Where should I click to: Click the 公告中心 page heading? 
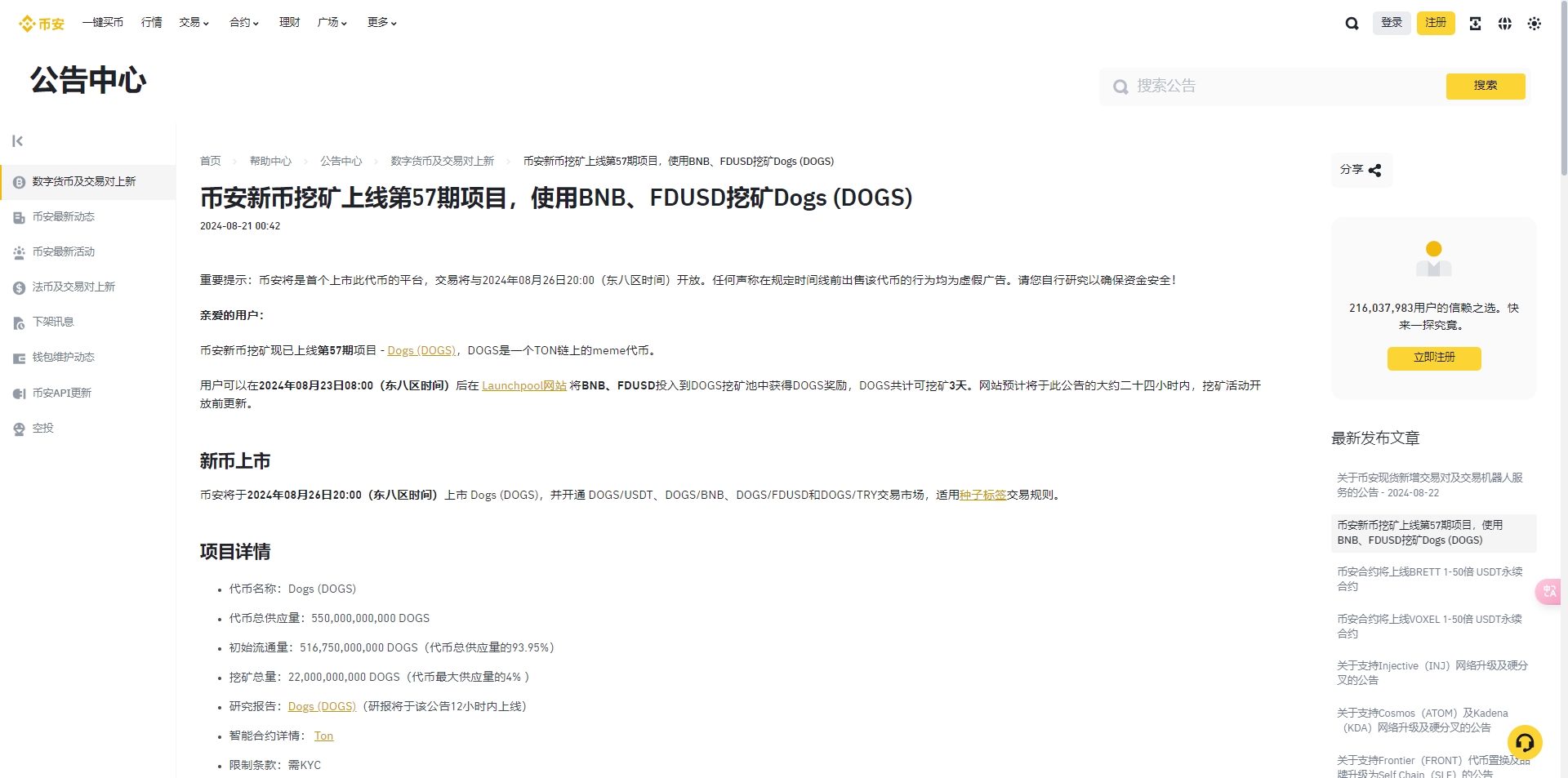(x=88, y=80)
